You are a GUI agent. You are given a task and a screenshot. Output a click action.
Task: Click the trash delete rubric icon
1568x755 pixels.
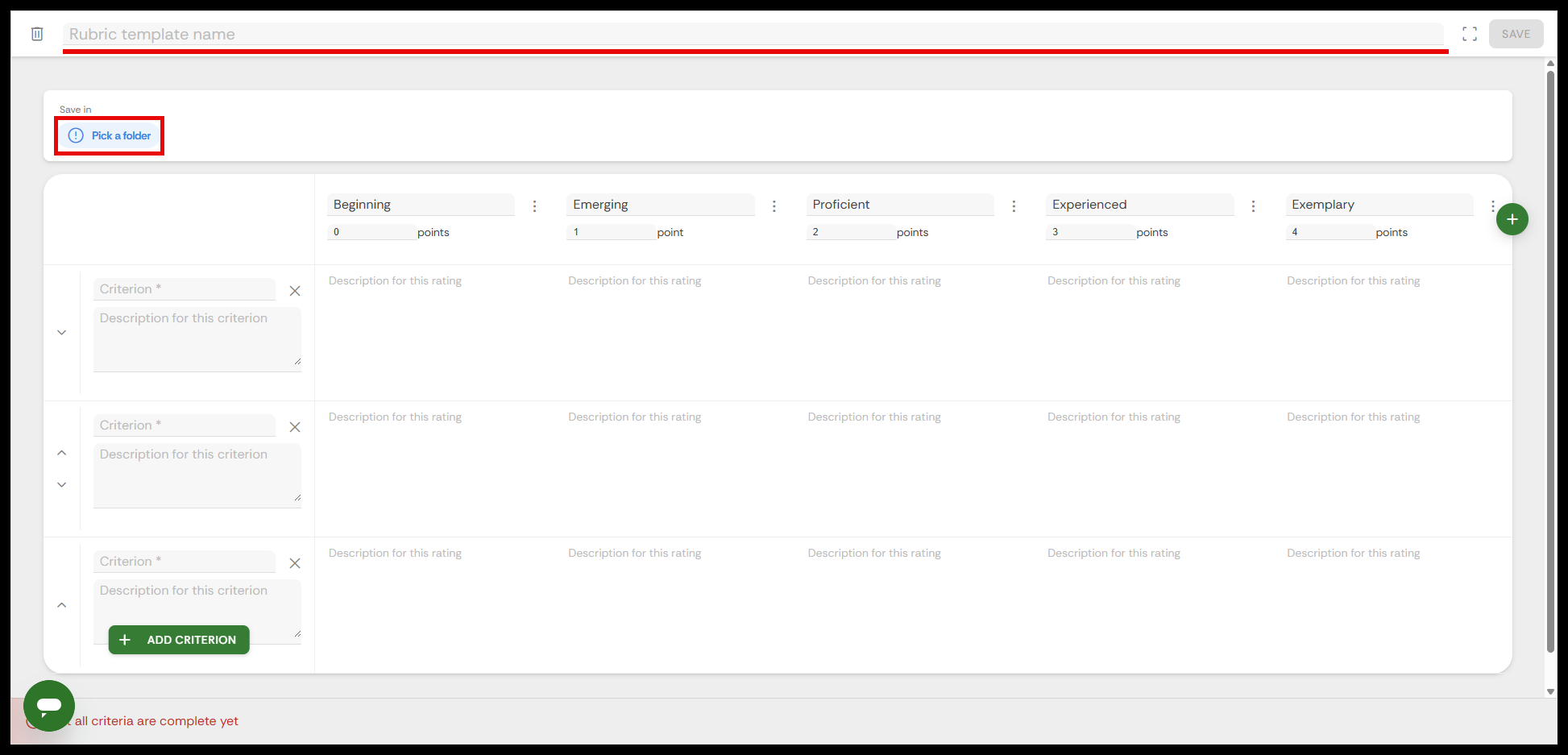click(37, 34)
